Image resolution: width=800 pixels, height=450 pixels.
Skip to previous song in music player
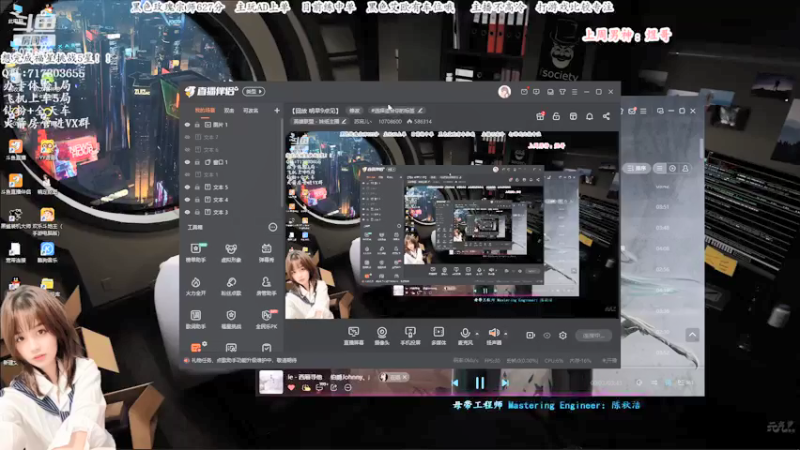point(455,383)
